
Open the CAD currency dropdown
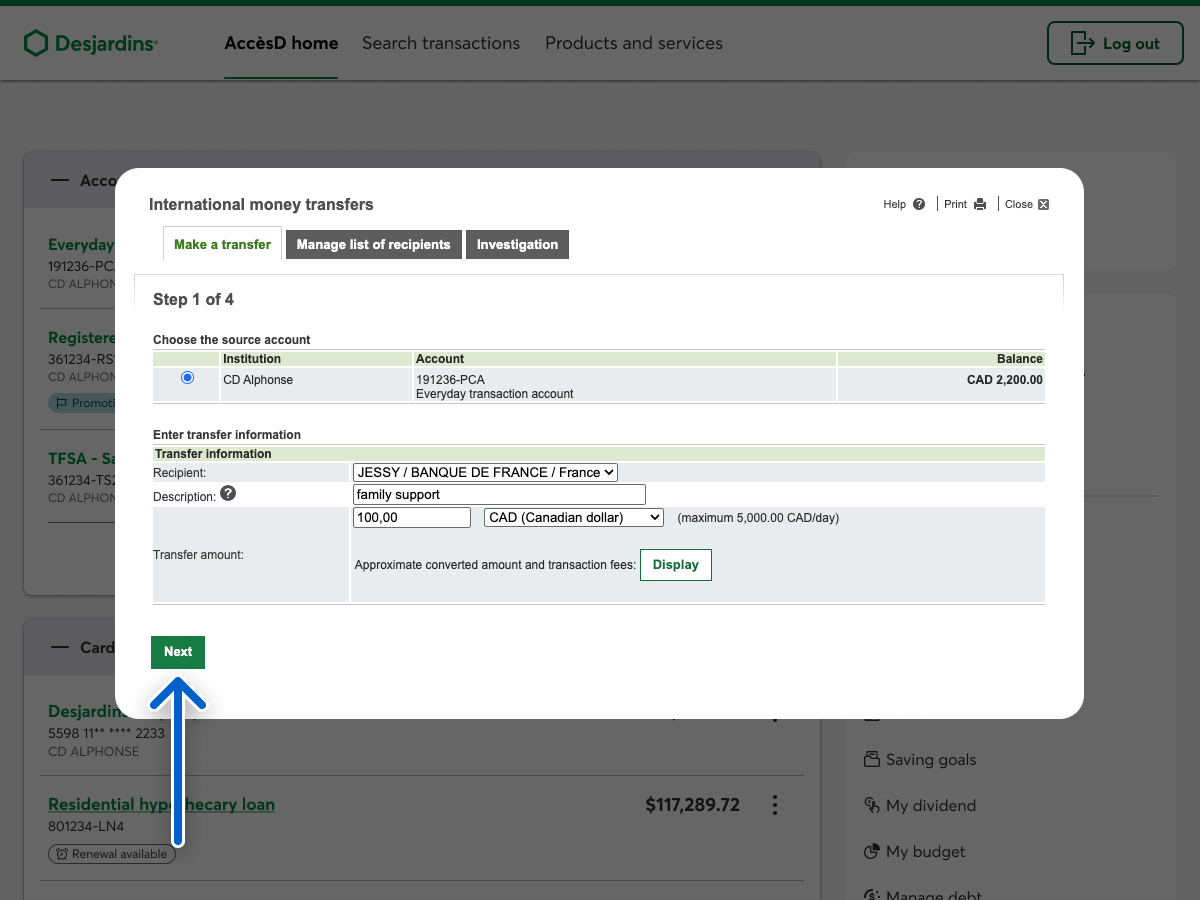click(x=573, y=517)
